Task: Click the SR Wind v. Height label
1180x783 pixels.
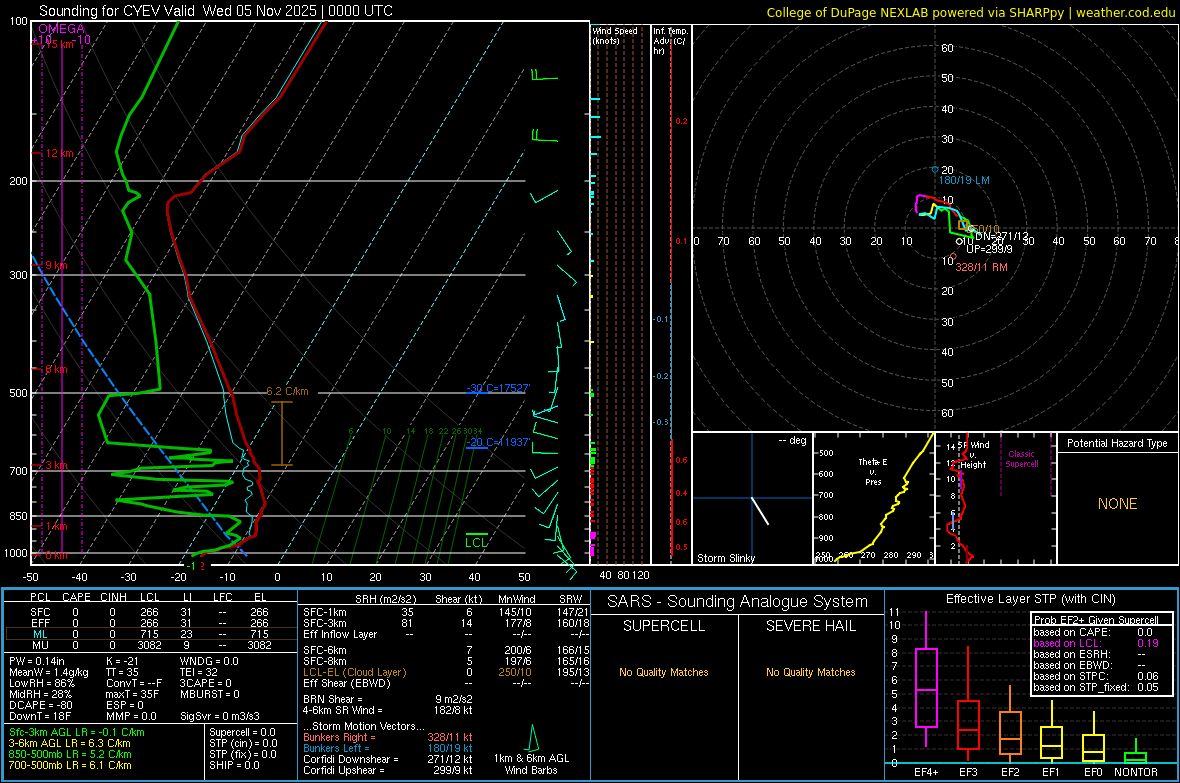Action: [x=974, y=455]
